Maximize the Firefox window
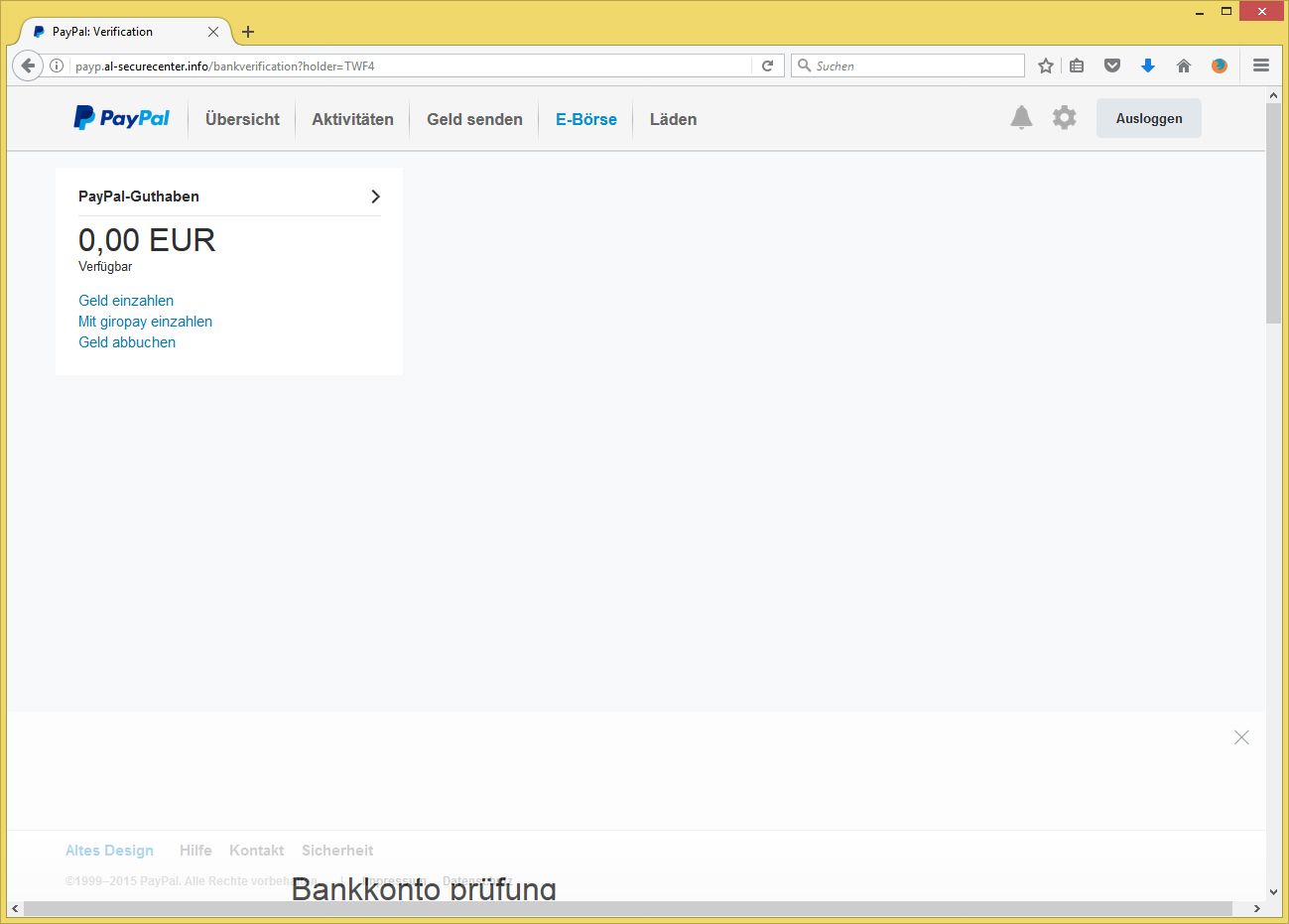 1226,11
